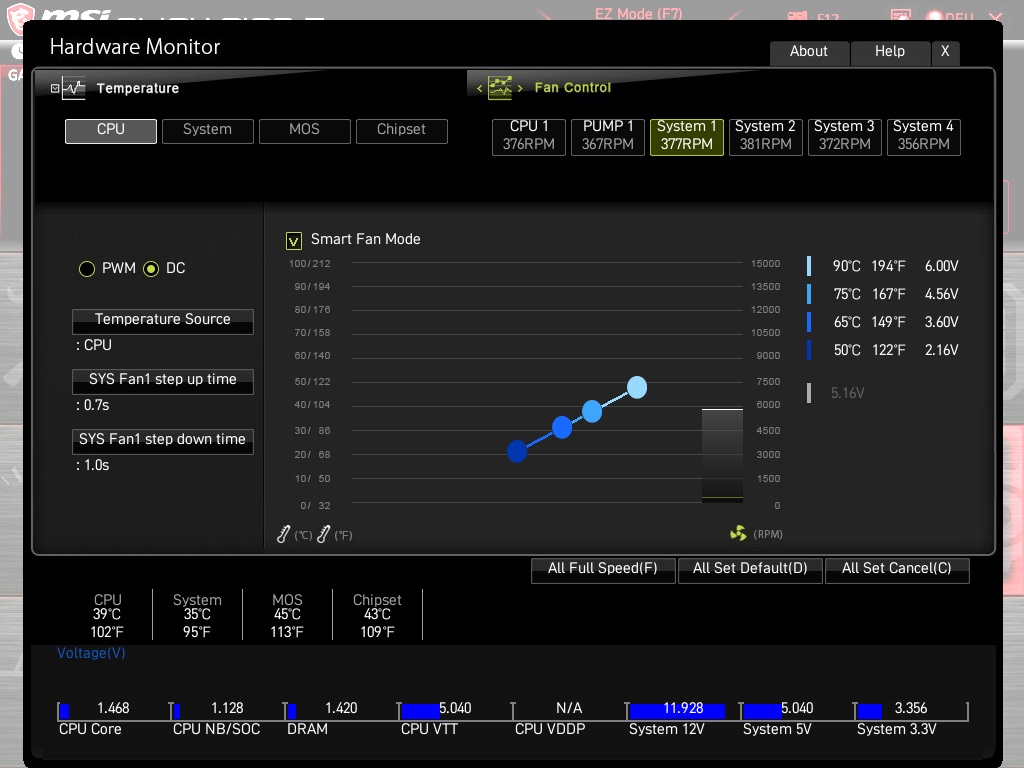The width and height of the screenshot is (1024, 768).
Task: Toggle the small checkbox beside Temperature
Action: coord(55,88)
